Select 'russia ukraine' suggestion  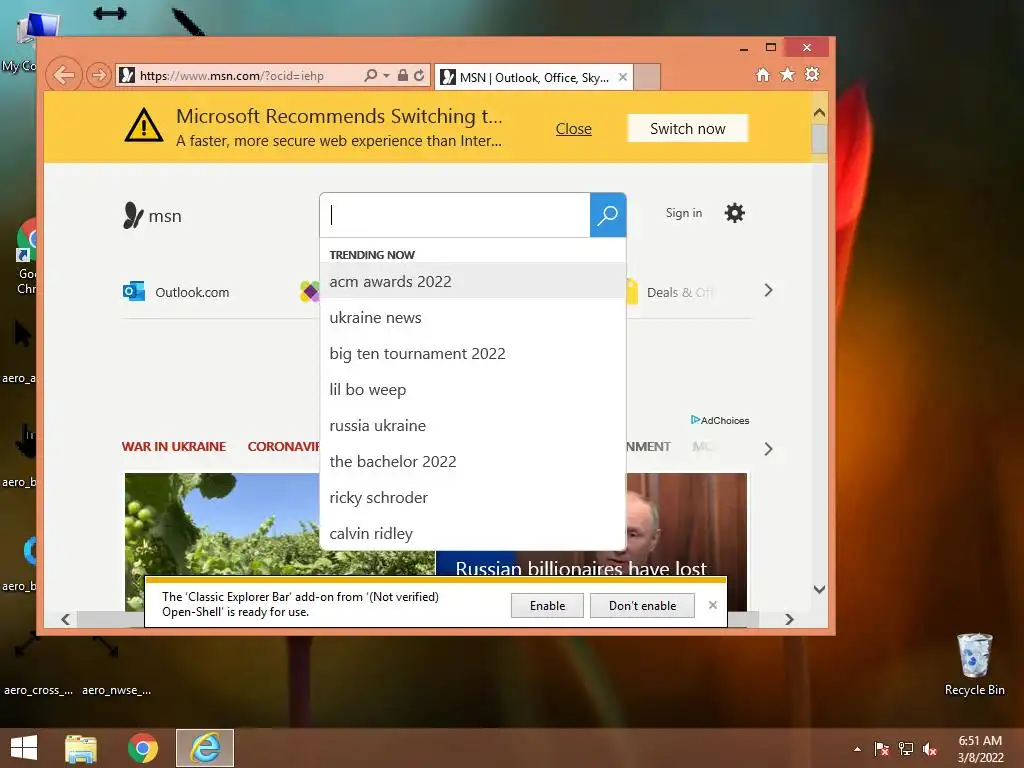[x=473, y=425]
